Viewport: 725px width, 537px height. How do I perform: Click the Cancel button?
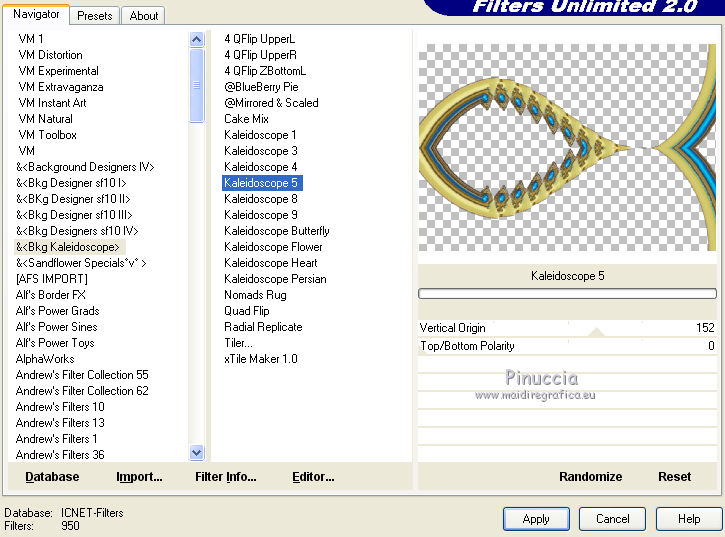tap(612, 519)
